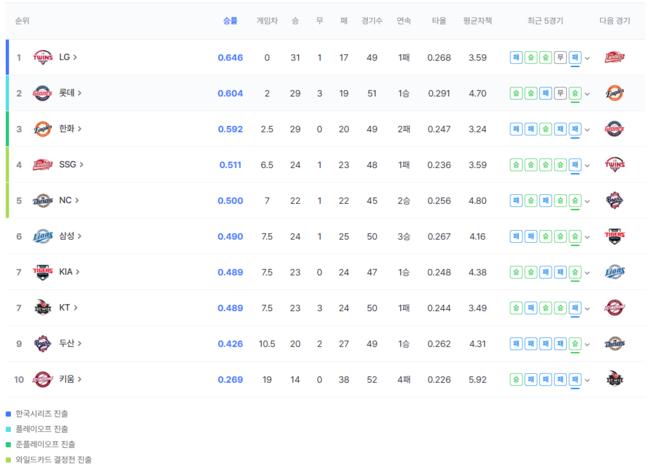Image resolution: width=650 pixels, height=469 pixels.
Task: Open the KIA team page link
Action: coord(69,272)
